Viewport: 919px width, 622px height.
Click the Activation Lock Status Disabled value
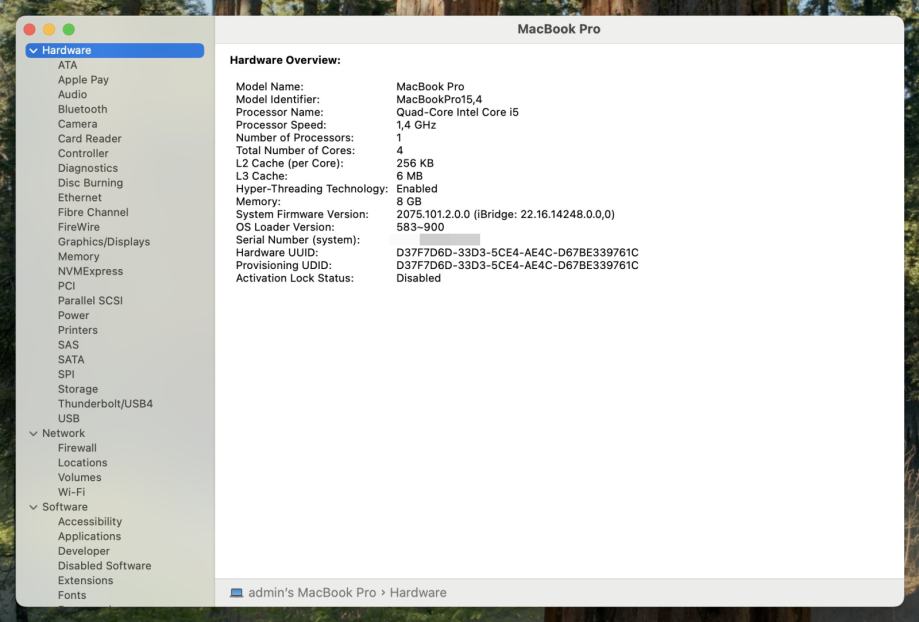(418, 278)
